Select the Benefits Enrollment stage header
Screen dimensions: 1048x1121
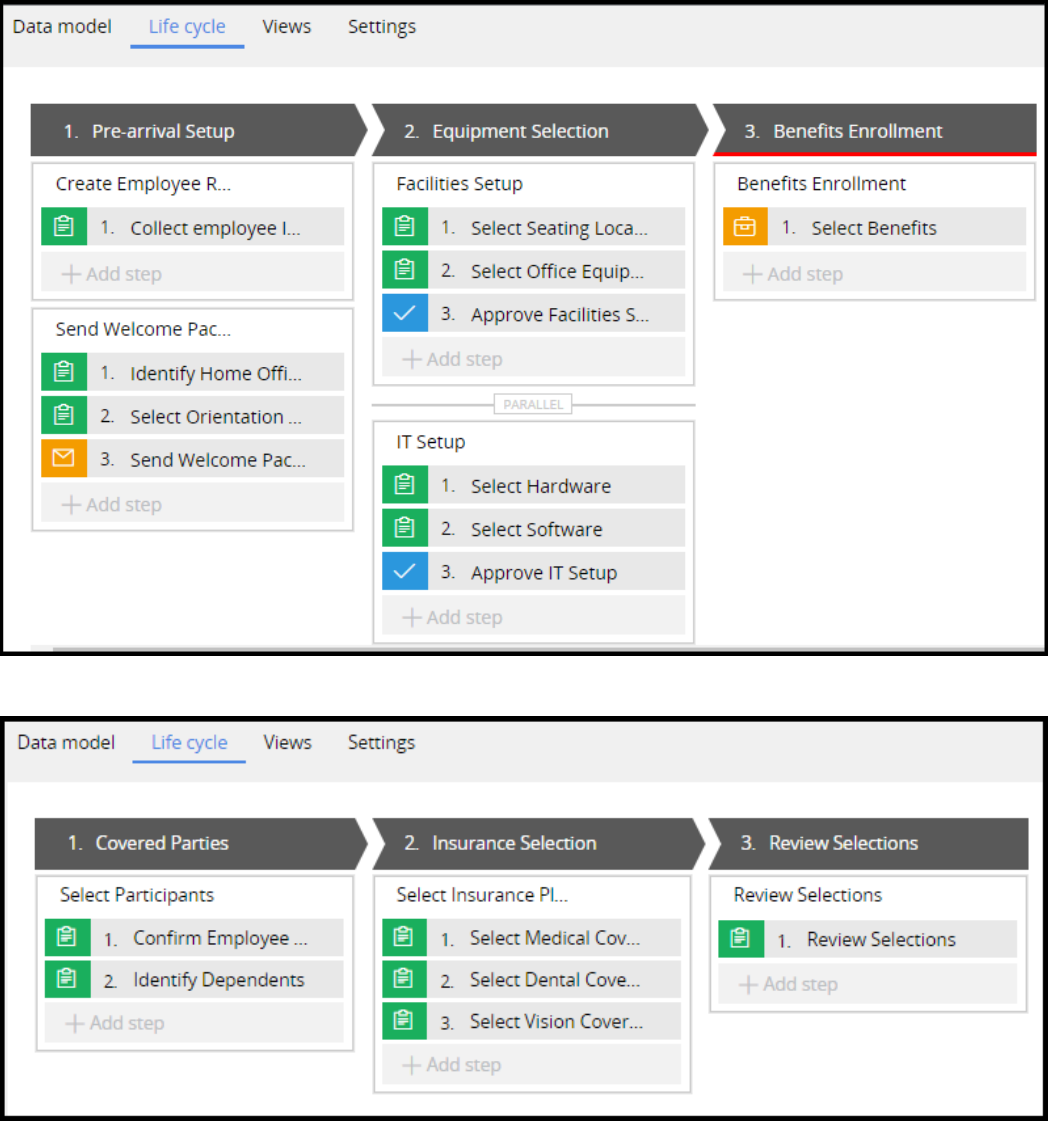point(857,131)
